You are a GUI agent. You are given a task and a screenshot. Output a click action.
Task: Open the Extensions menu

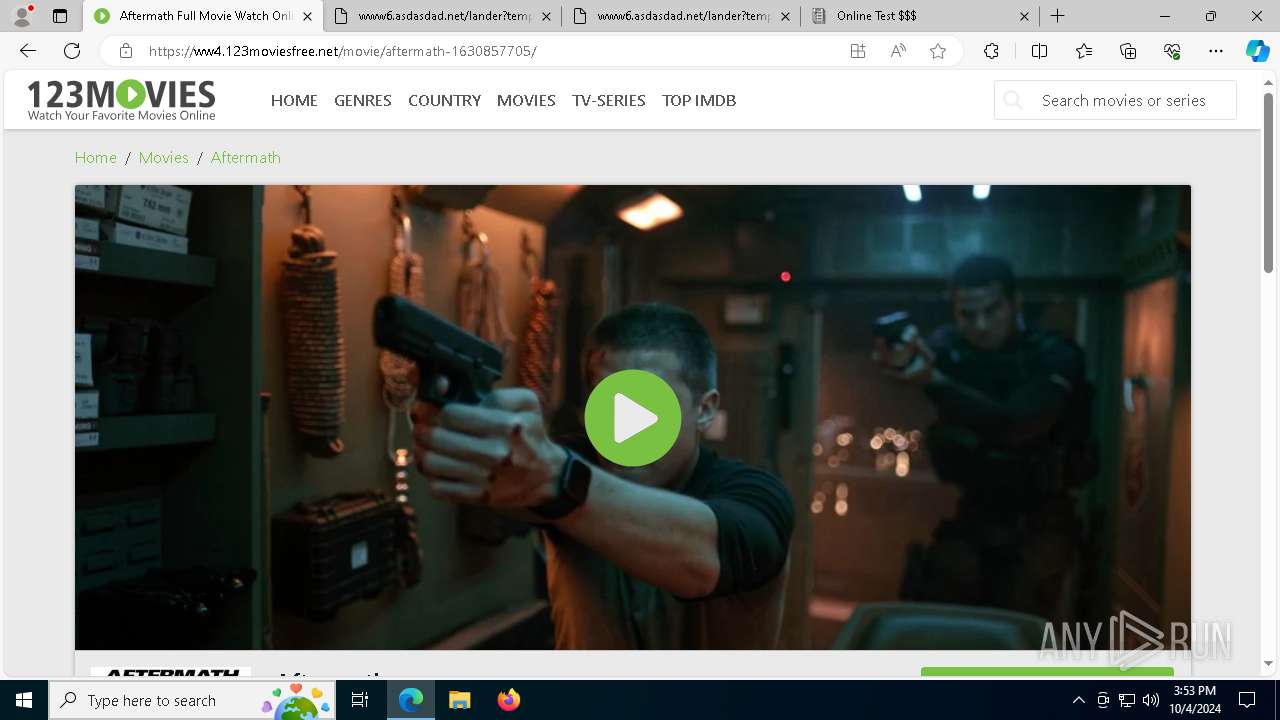tap(991, 51)
